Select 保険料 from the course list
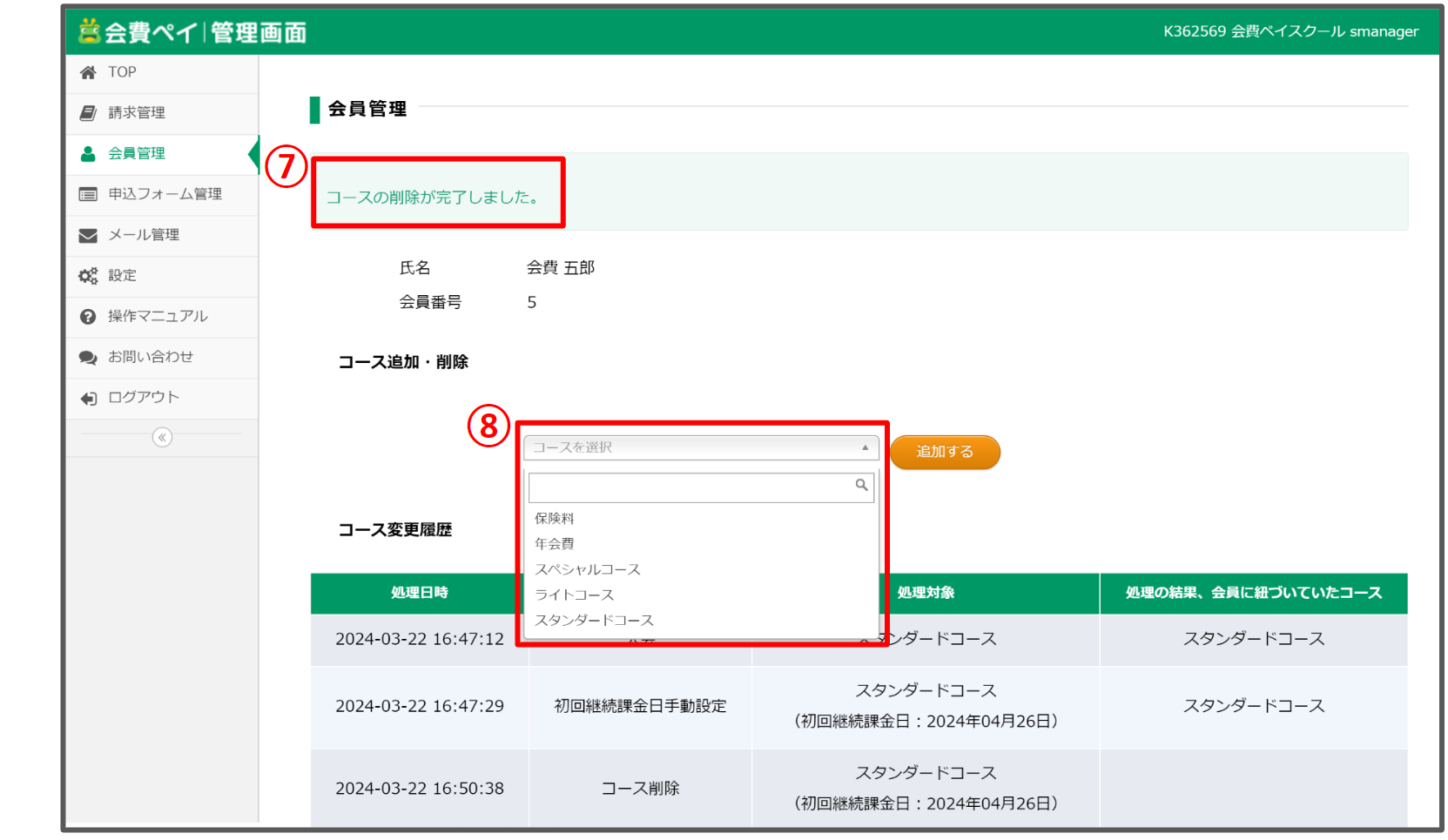Image resolution: width=1448 pixels, height=840 pixels. pyautogui.click(x=555, y=519)
